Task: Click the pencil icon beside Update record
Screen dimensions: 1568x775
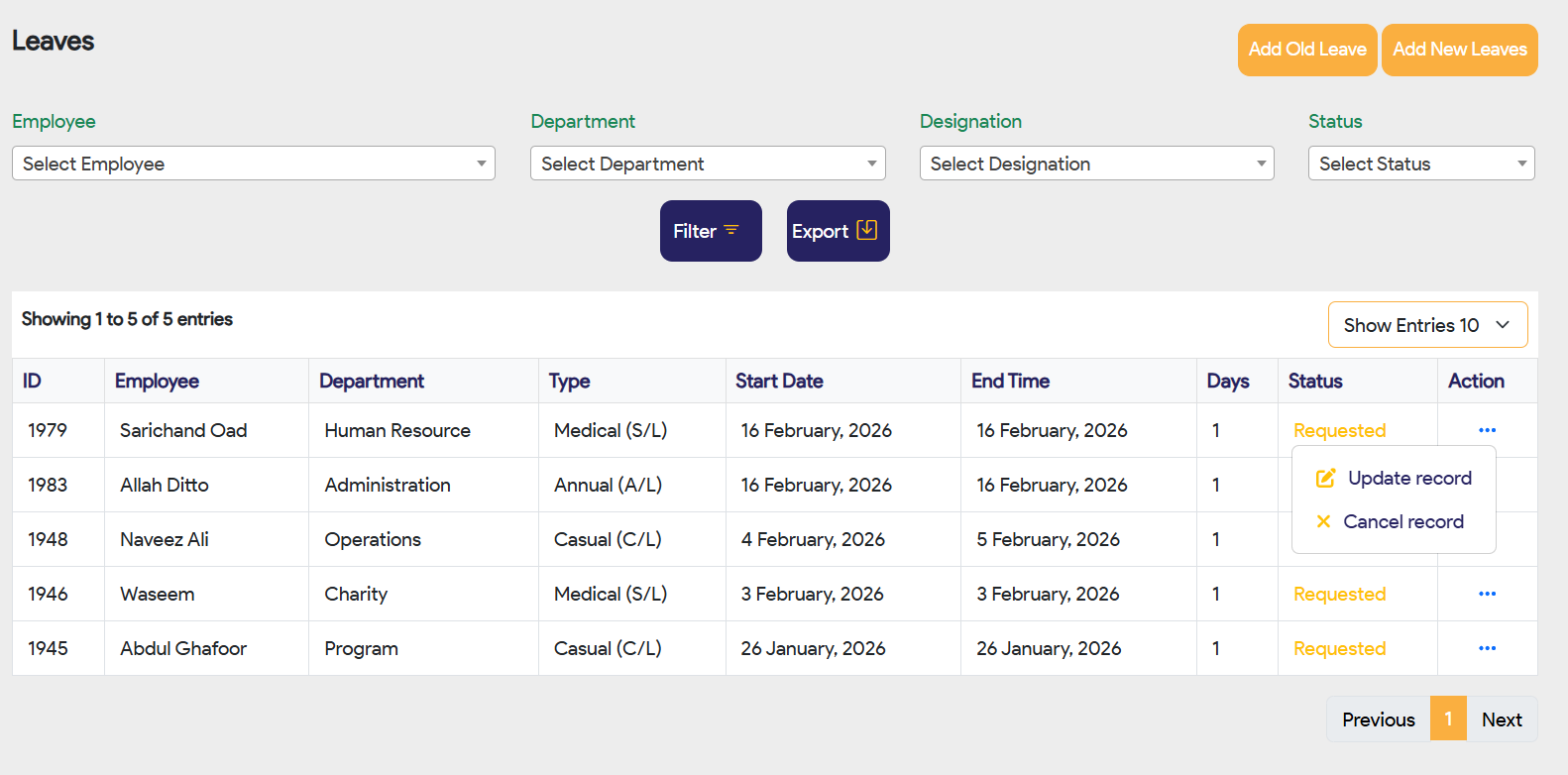Action: (1325, 479)
